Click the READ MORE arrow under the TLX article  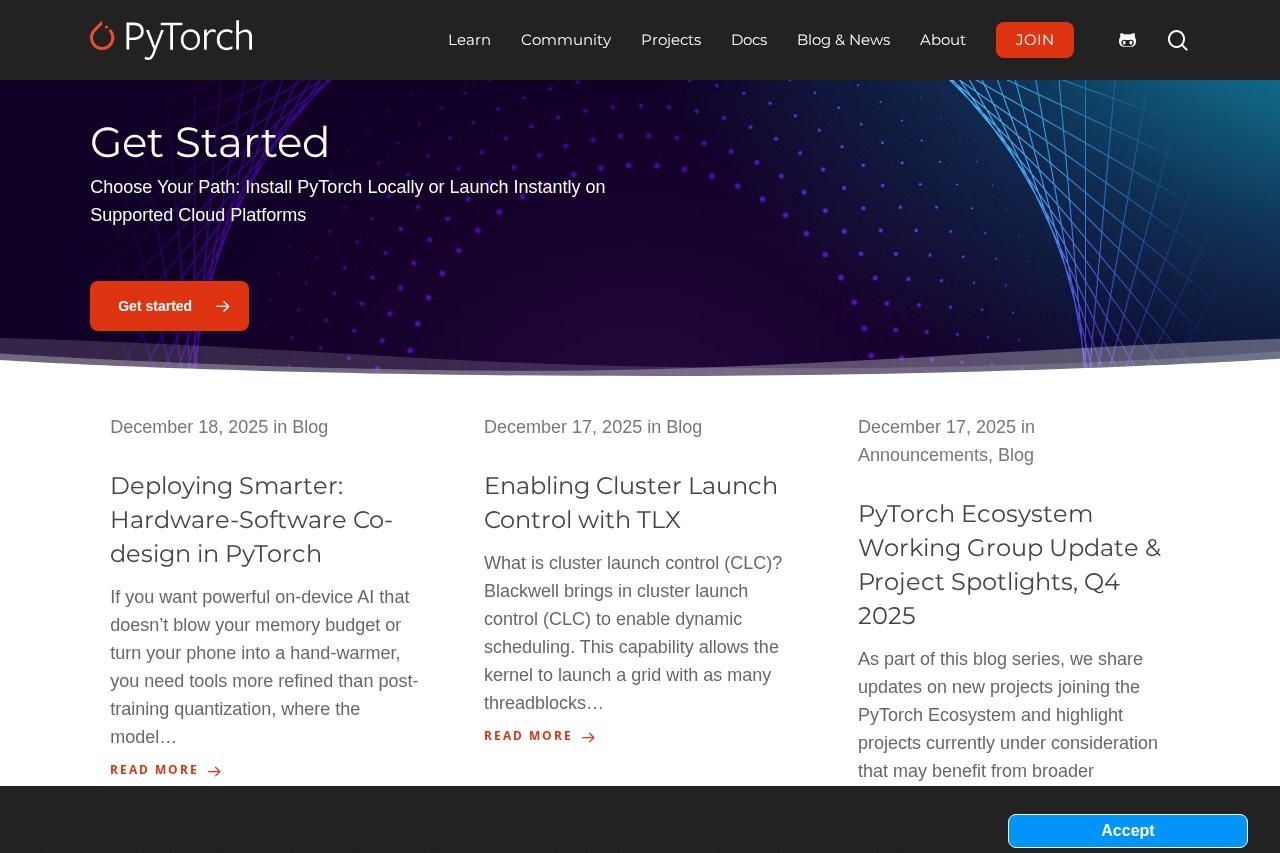(x=588, y=737)
